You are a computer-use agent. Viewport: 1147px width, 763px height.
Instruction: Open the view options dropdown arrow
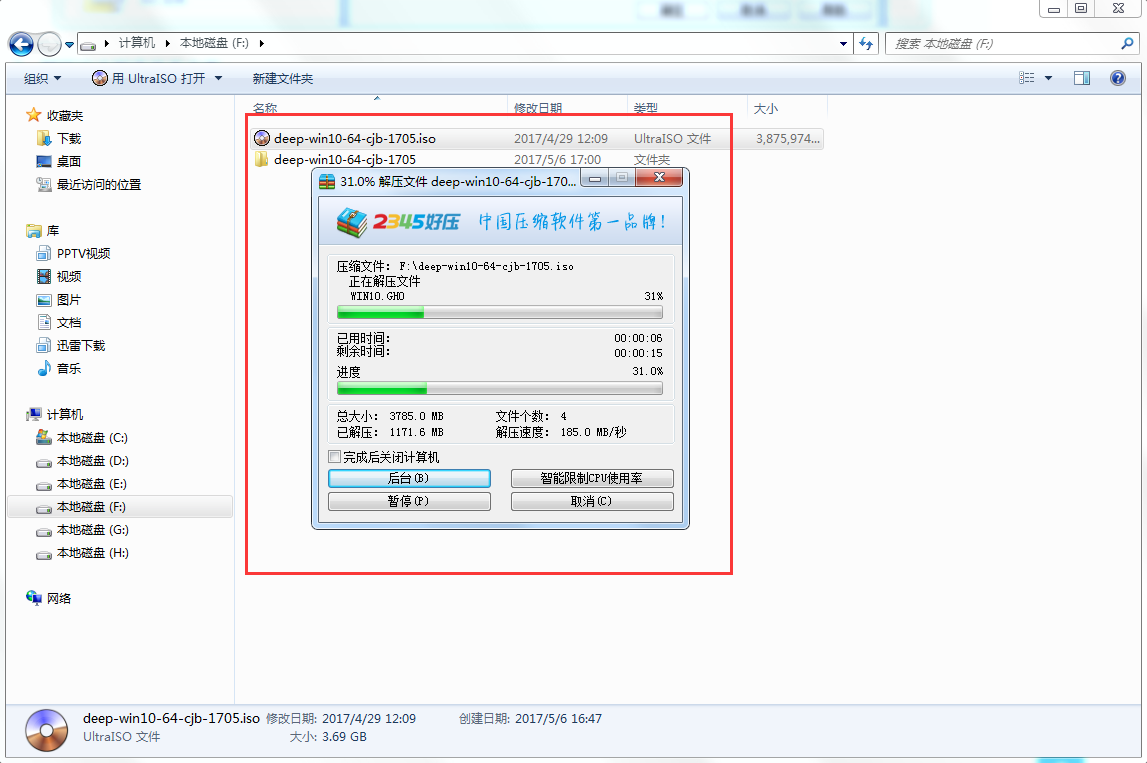point(1048,78)
